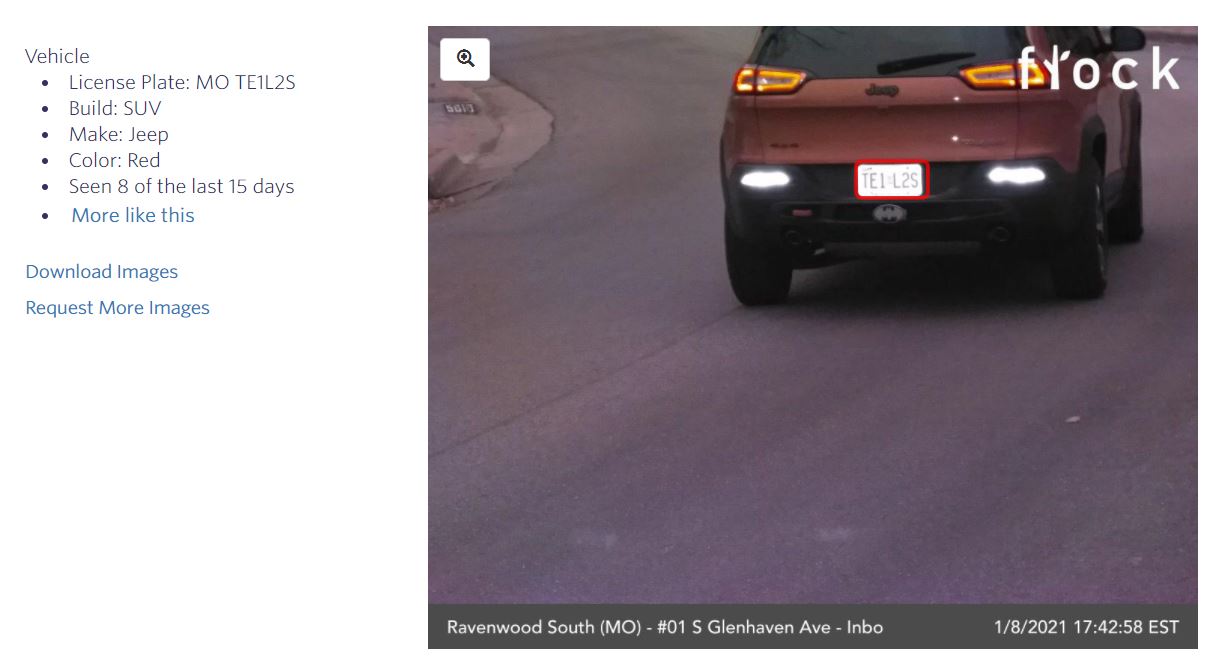
Task: Click the magnifier zoom icon on the photo
Action: [465, 59]
